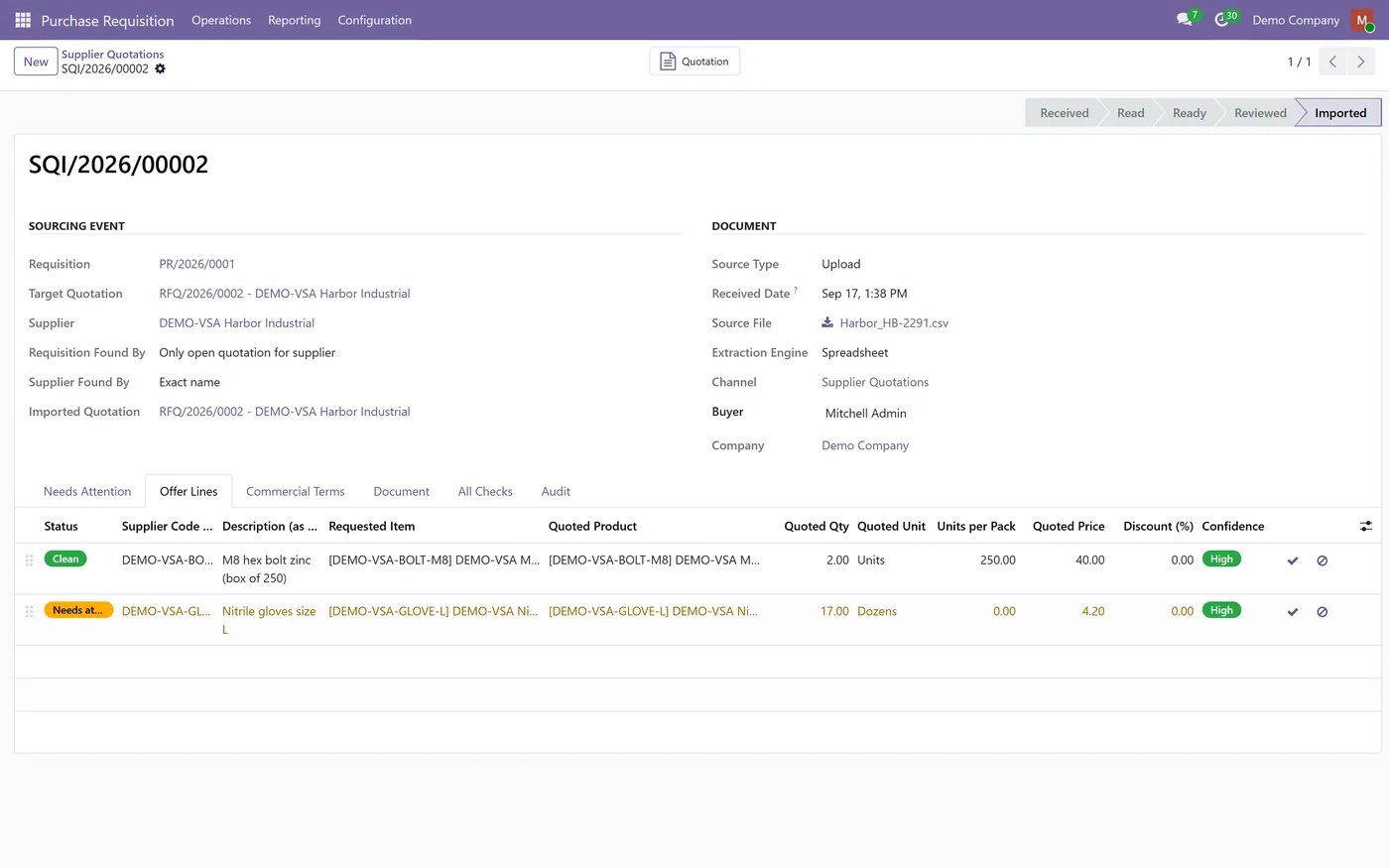Accept the Nitrile gloves line checkmark
Screen dimensions: 1389x868
1293,612
